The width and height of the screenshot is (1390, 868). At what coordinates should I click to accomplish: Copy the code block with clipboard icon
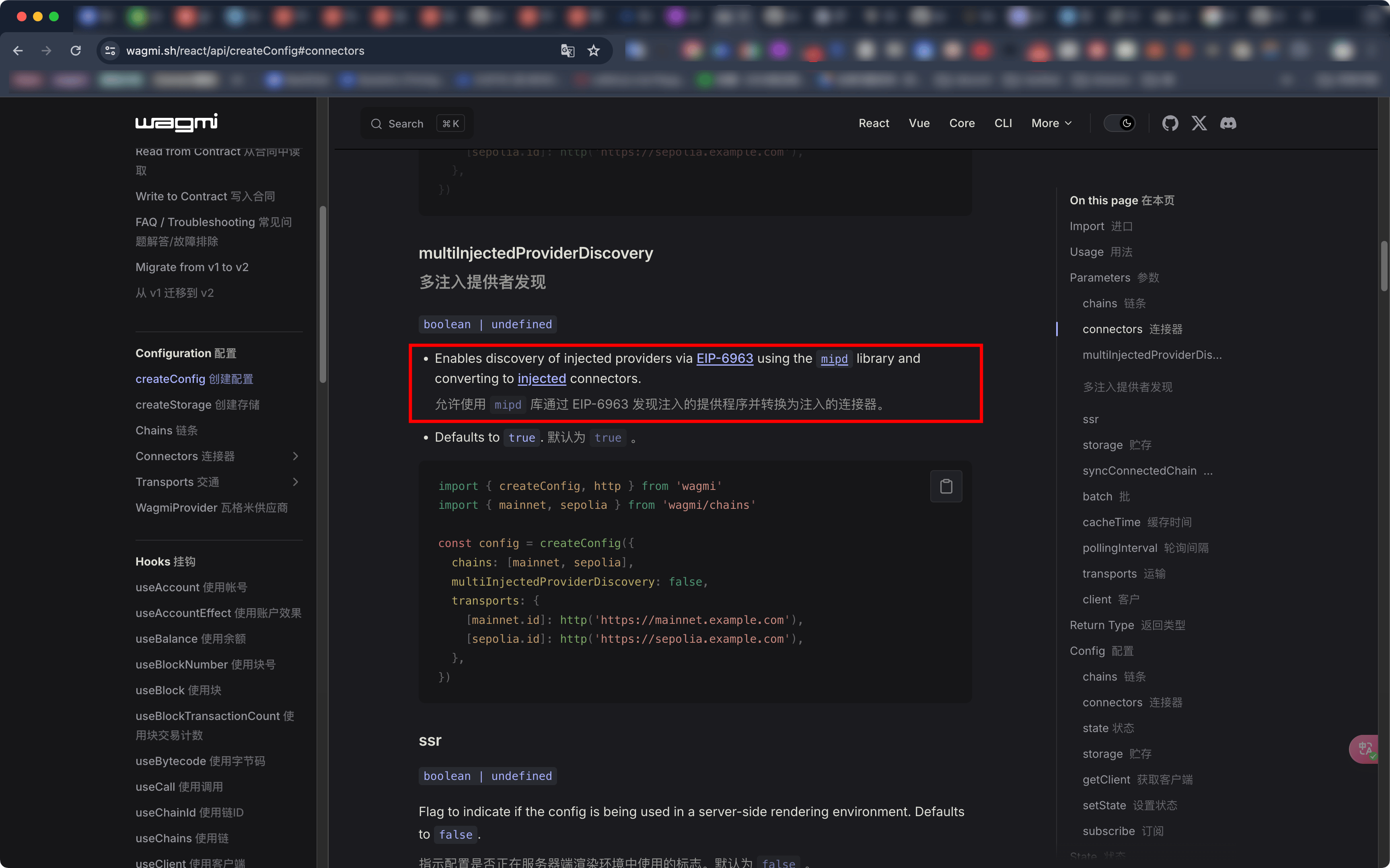[946, 486]
